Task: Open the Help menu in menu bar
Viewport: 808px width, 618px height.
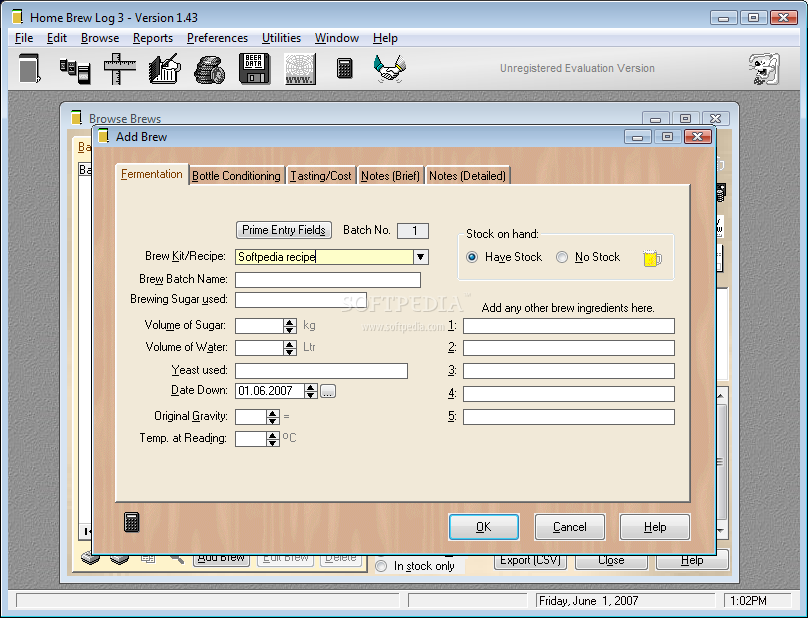Action: point(385,38)
